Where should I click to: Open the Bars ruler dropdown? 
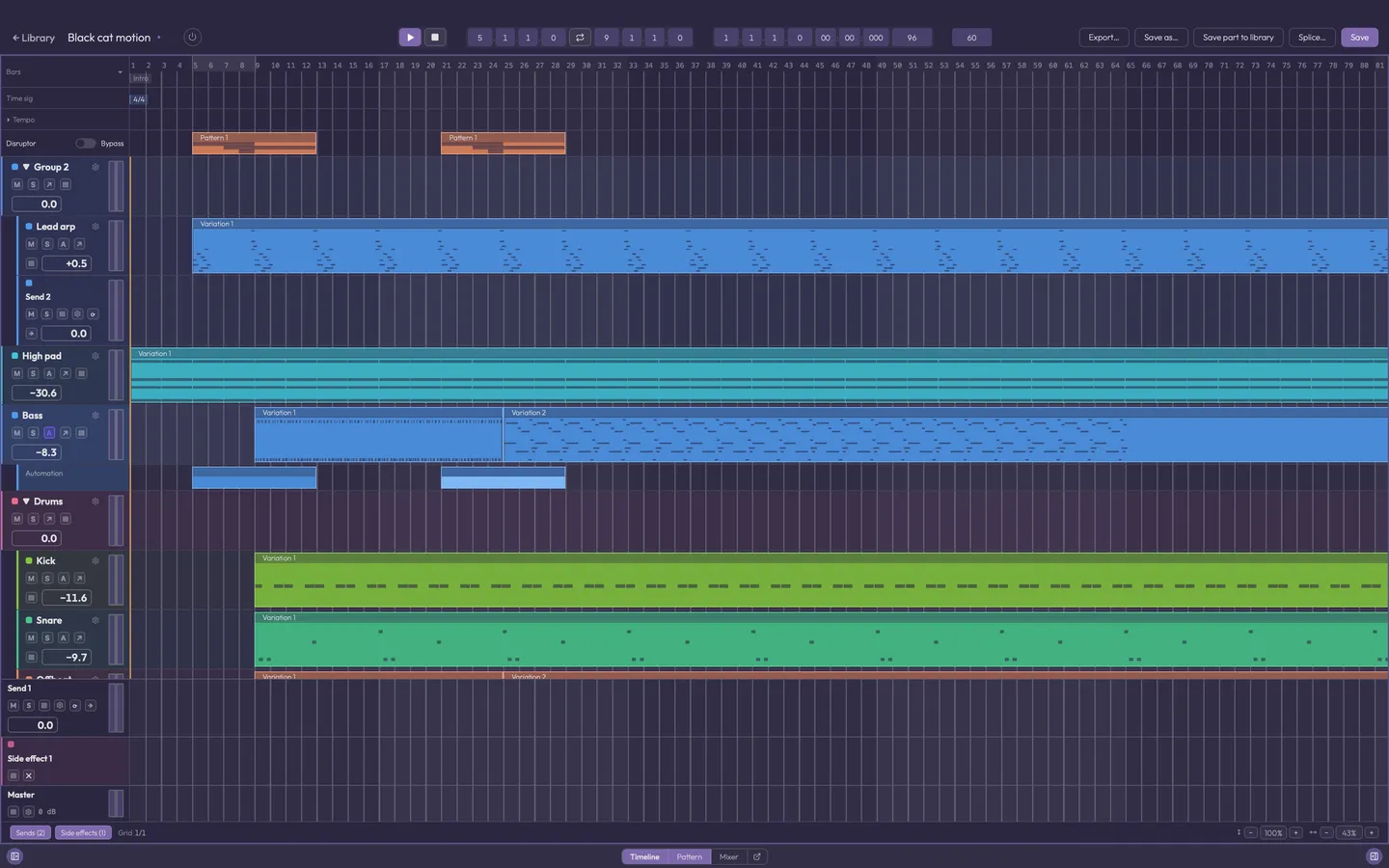[x=120, y=72]
